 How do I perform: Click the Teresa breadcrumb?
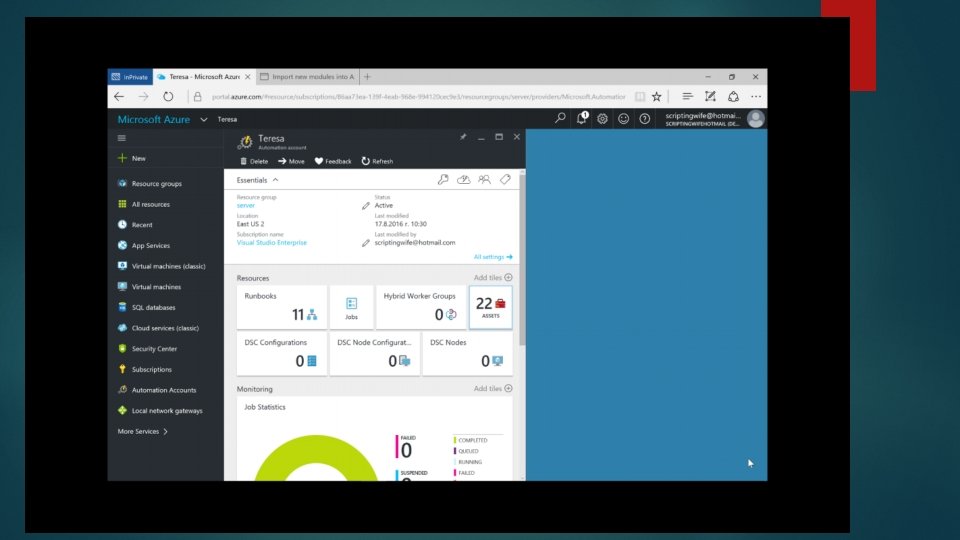[x=227, y=119]
